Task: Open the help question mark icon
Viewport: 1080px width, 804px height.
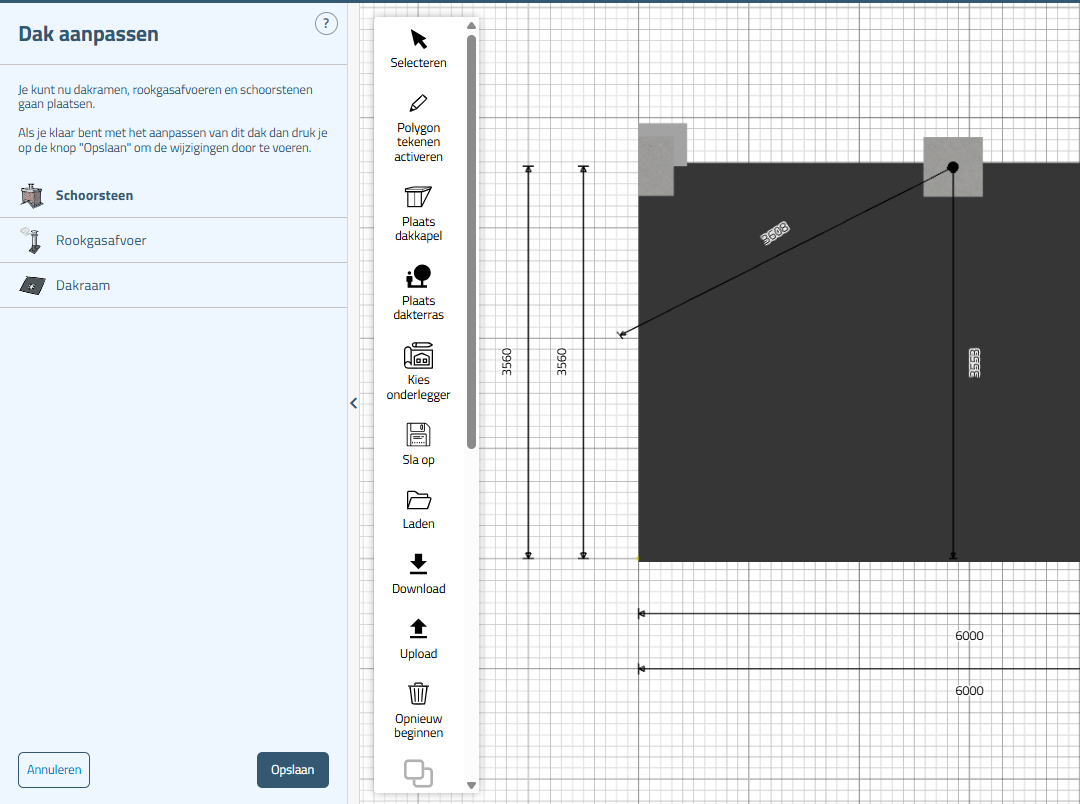Action: click(326, 24)
